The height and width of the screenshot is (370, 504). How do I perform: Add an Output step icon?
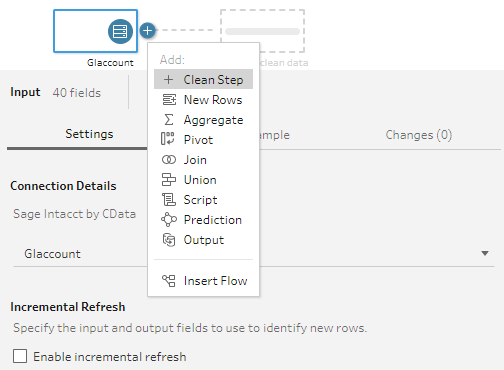tap(169, 240)
